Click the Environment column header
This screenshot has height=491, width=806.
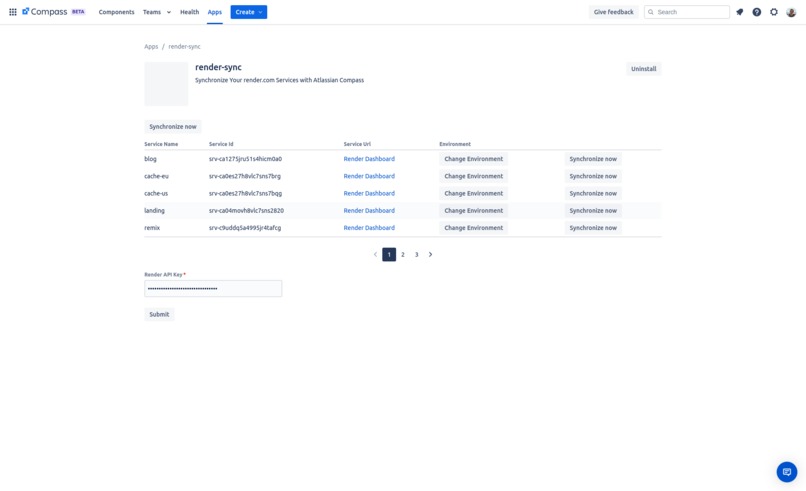point(455,144)
